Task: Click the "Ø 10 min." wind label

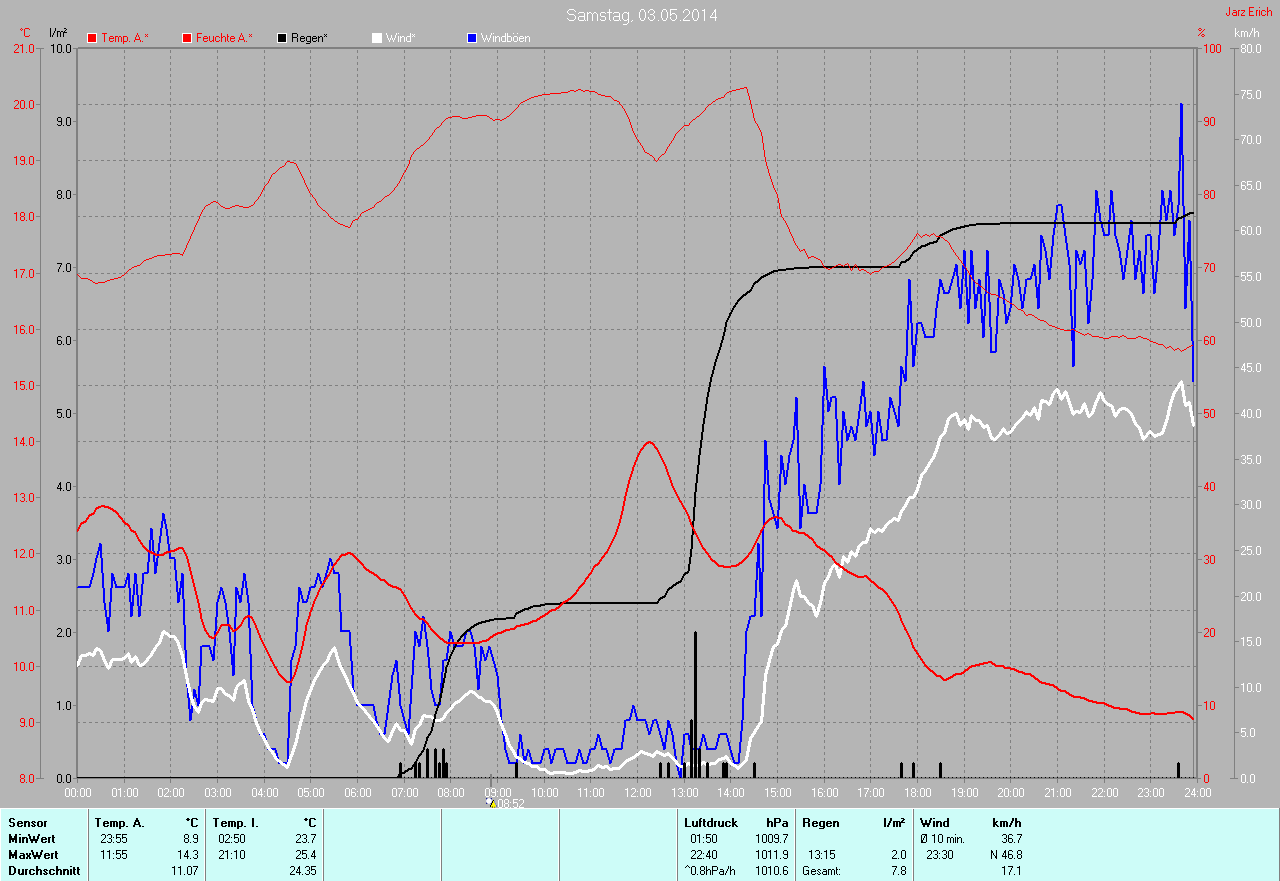Action: pos(942,839)
